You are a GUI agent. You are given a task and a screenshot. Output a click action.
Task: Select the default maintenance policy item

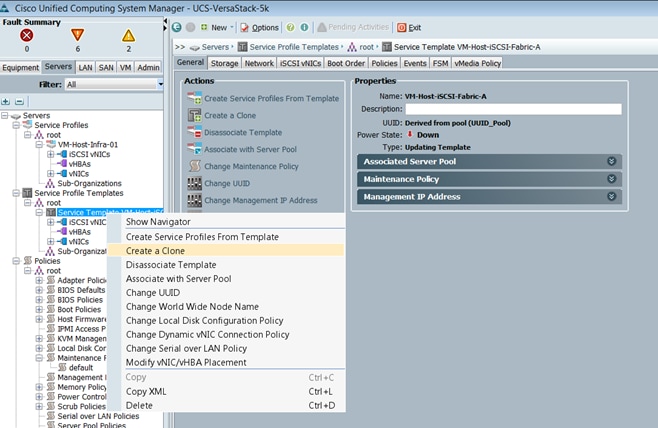[81, 368]
